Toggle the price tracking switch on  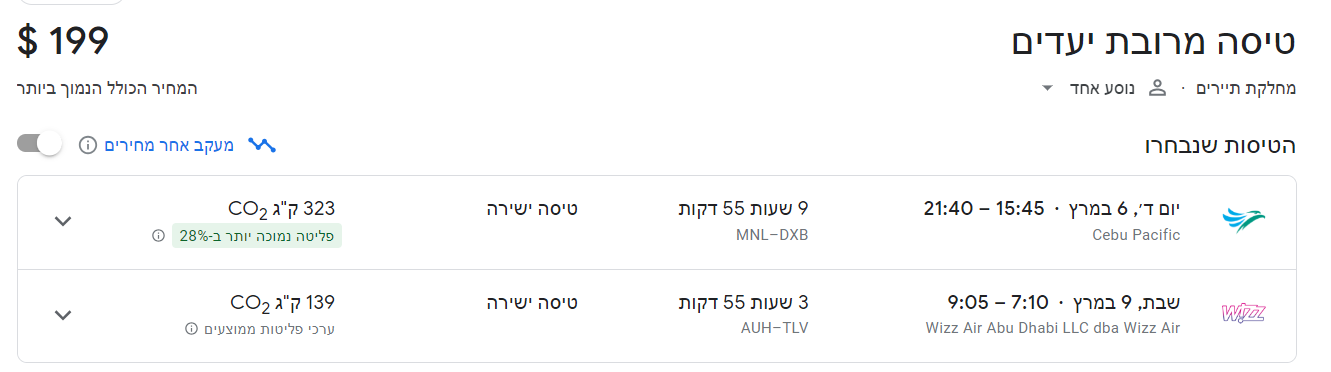tap(40, 144)
